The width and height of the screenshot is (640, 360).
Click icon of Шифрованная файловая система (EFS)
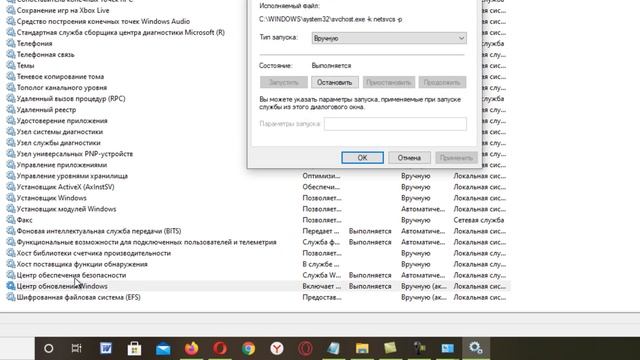11,297
